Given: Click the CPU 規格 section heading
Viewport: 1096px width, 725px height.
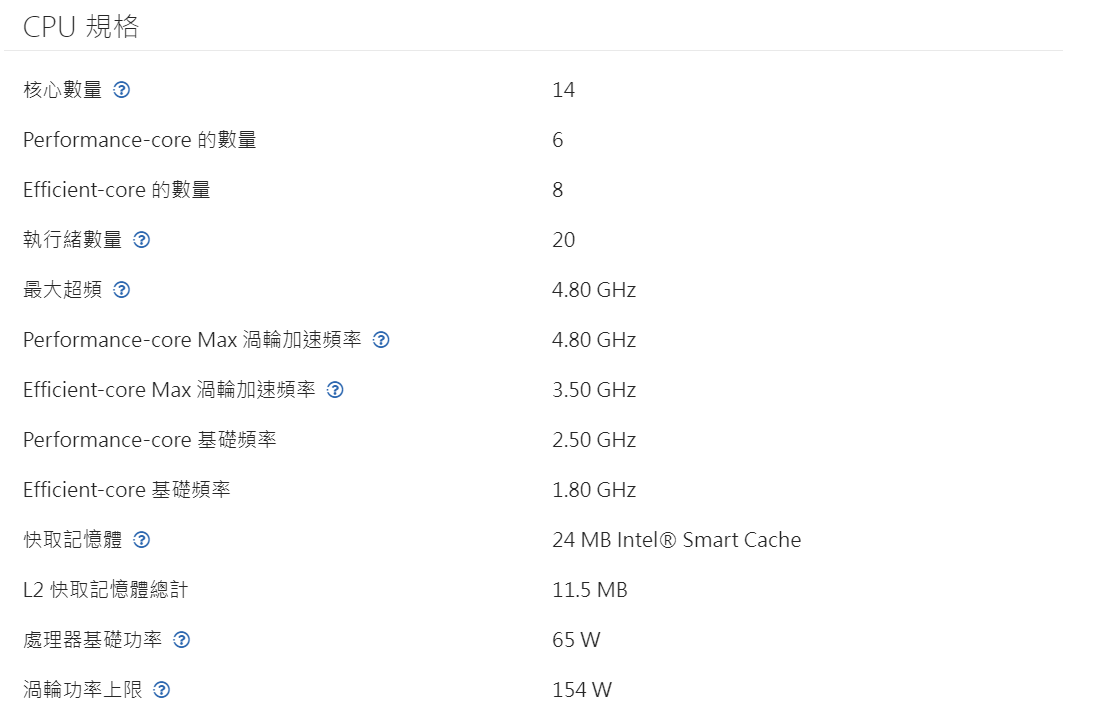Looking at the screenshot, I should 81,27.
